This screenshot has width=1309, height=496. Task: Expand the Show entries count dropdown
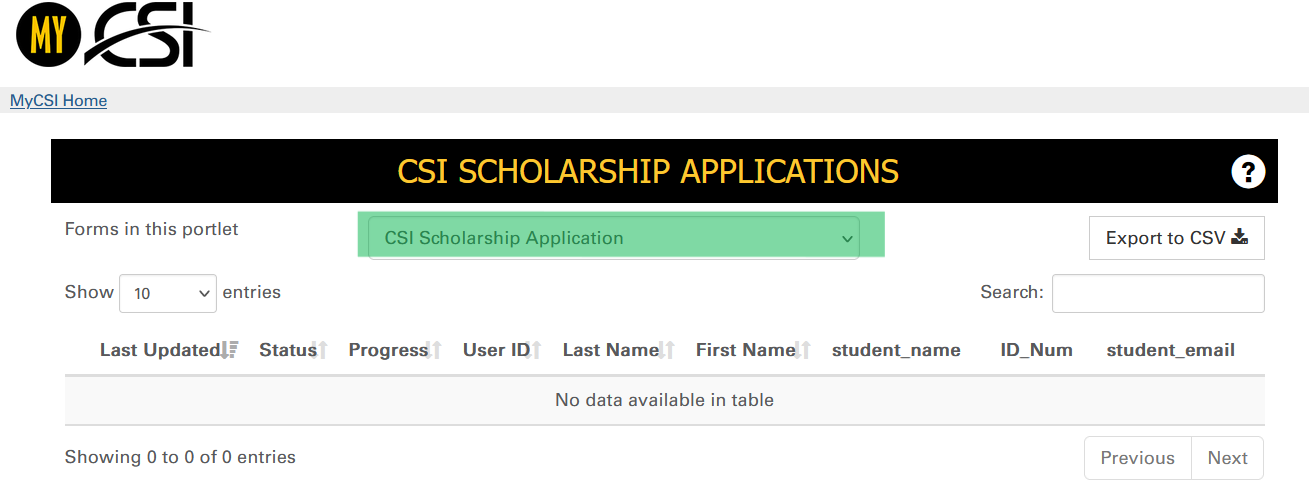point(168,293)
